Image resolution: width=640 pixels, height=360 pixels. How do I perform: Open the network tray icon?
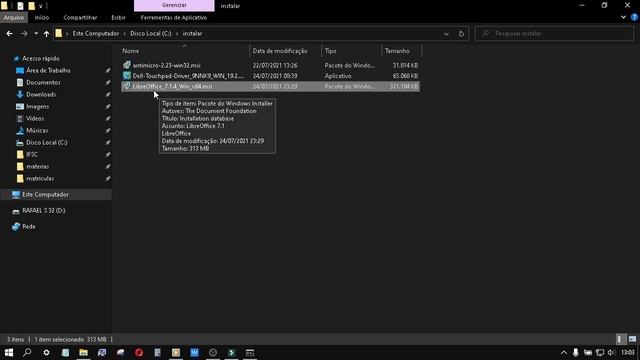(x=600, y=352)
